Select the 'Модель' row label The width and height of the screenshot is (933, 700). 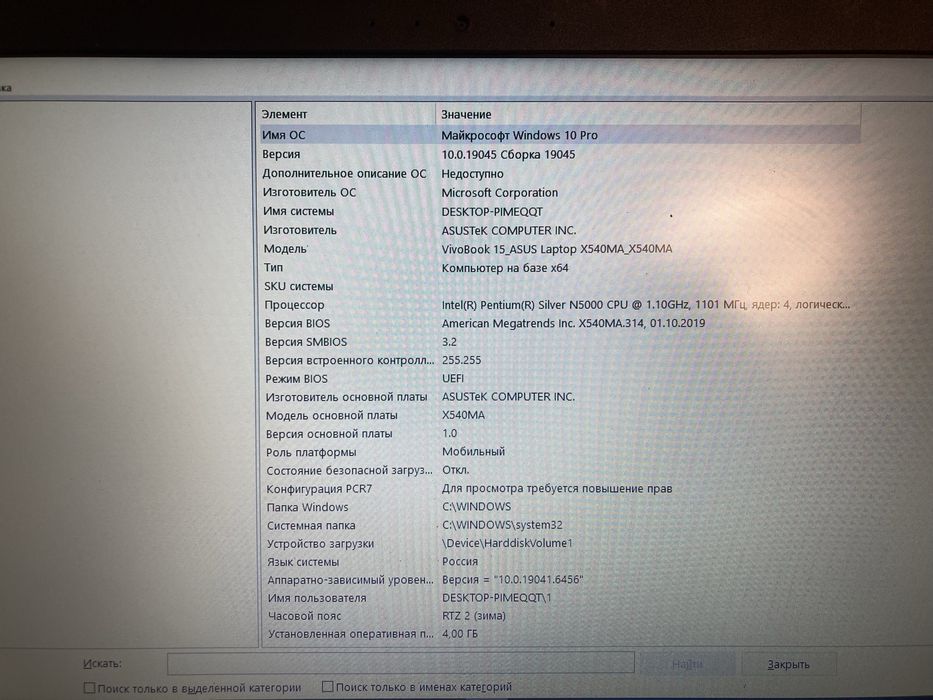pos(285,249)
